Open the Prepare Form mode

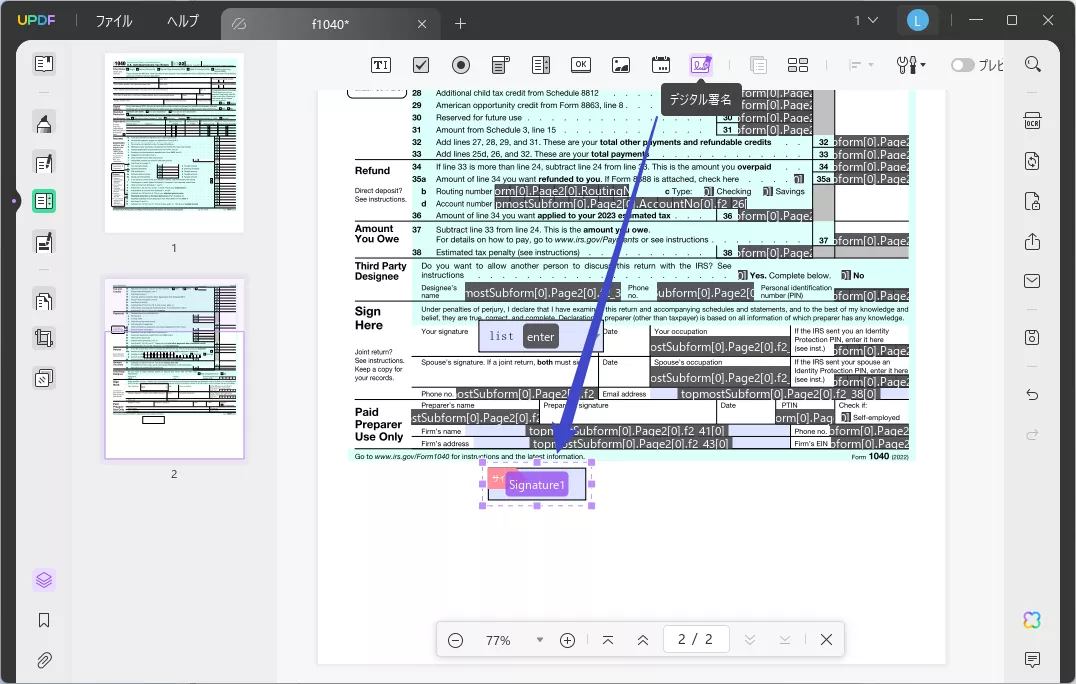pos(44,201)
